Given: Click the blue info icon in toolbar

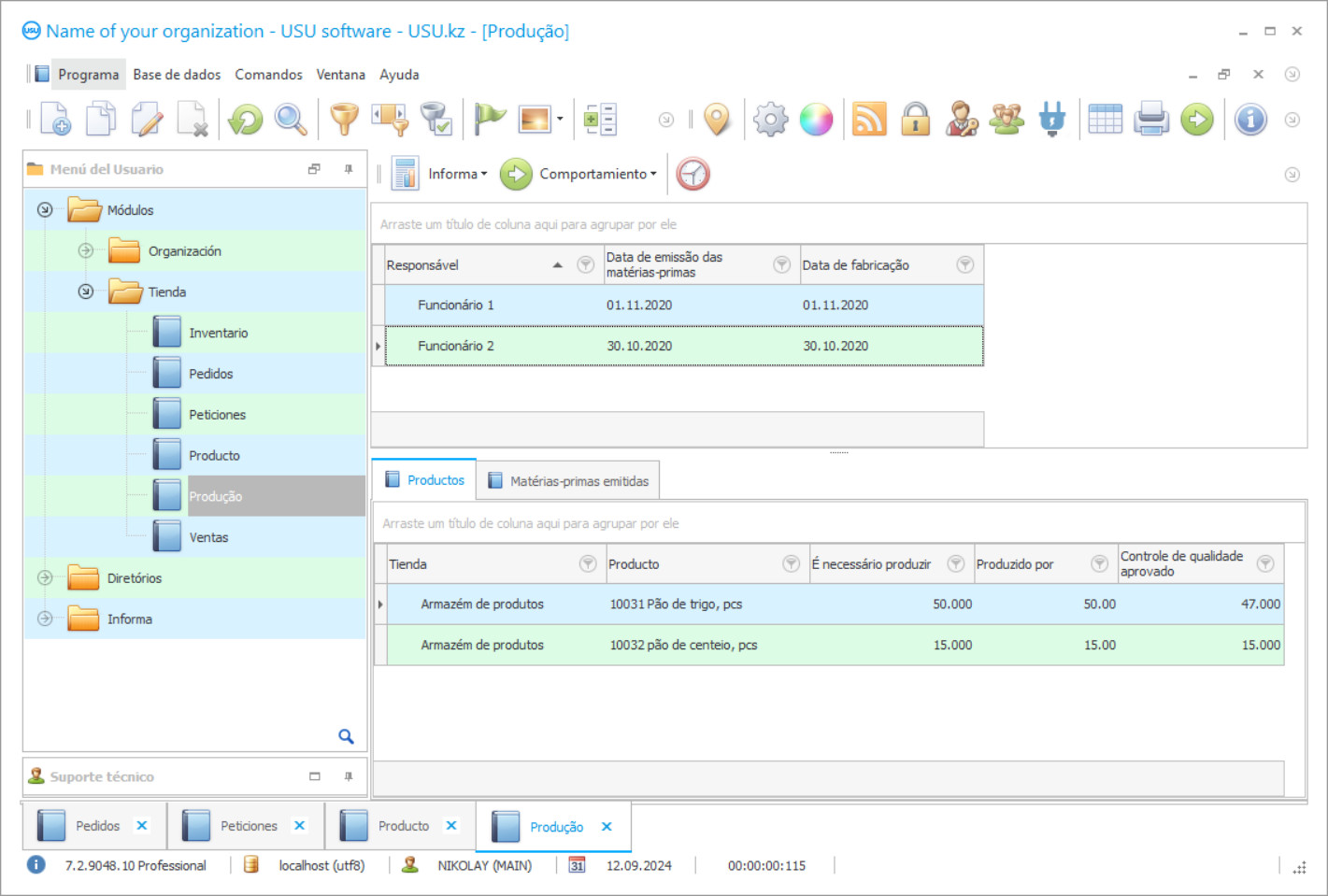Looking at the screenshot, I should [x=1250, y=120].
